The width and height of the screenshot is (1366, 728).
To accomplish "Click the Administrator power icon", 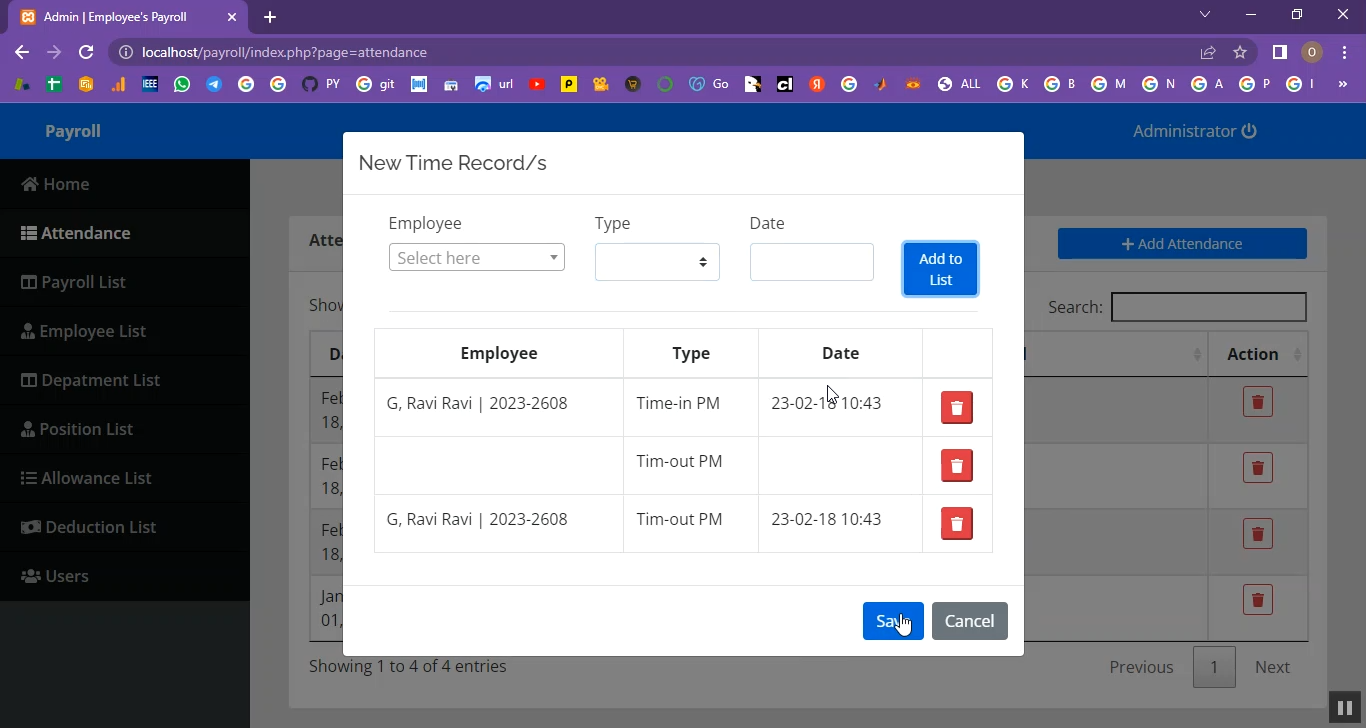I will 1248,131.
